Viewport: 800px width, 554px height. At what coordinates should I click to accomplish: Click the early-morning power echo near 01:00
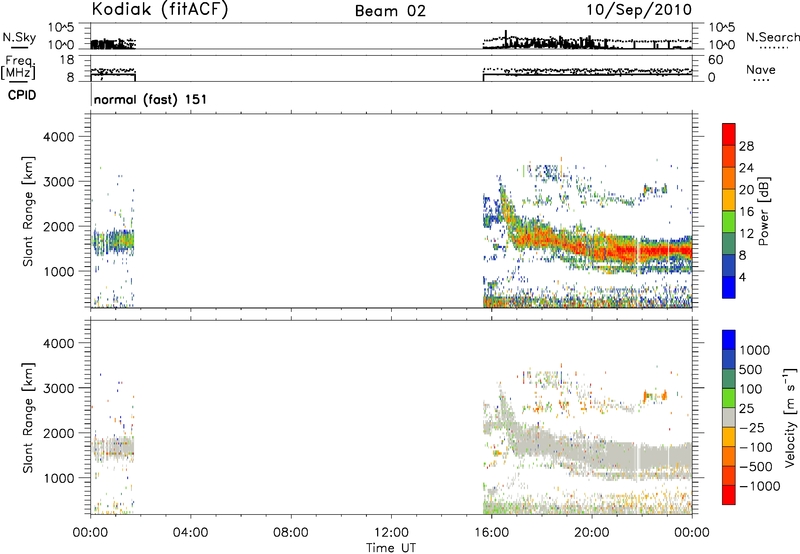point(115,241)
